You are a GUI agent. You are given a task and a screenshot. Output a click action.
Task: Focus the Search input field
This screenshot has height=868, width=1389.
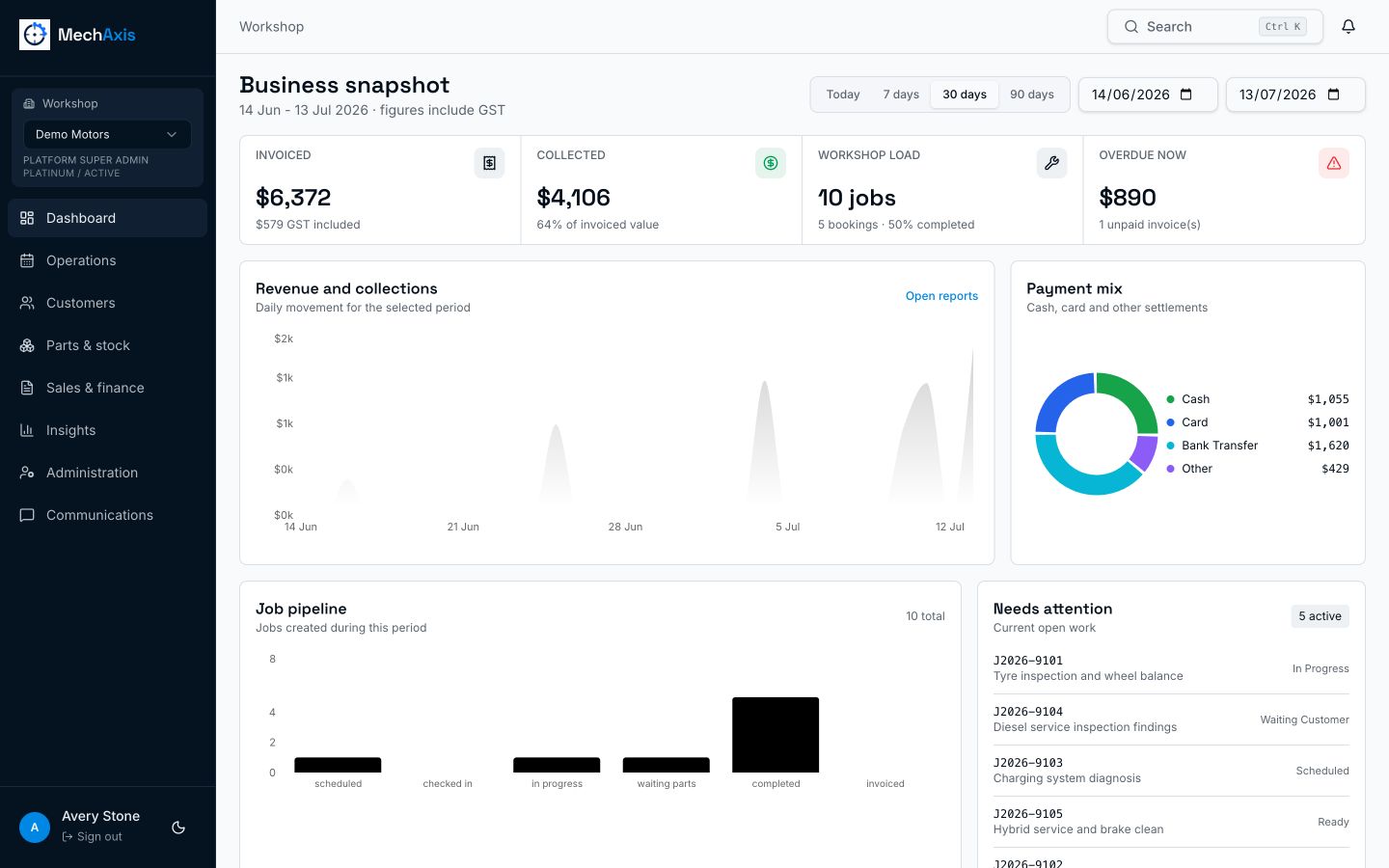coord(1214,27)
